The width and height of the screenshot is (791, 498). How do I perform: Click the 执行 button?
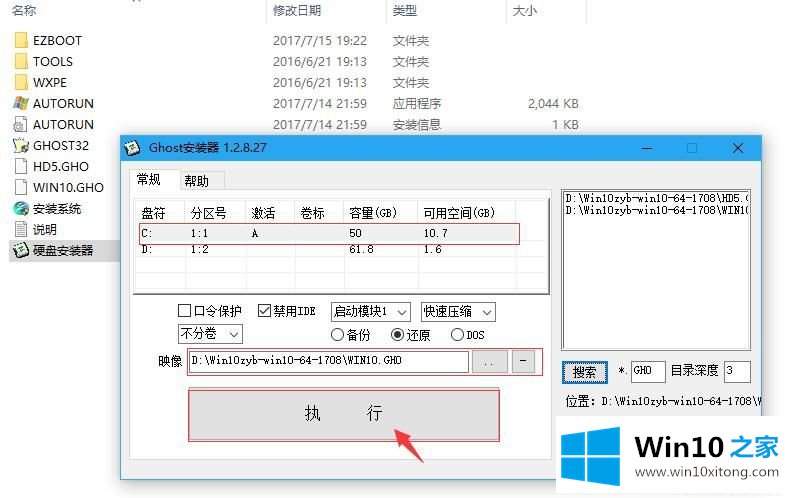344,414
